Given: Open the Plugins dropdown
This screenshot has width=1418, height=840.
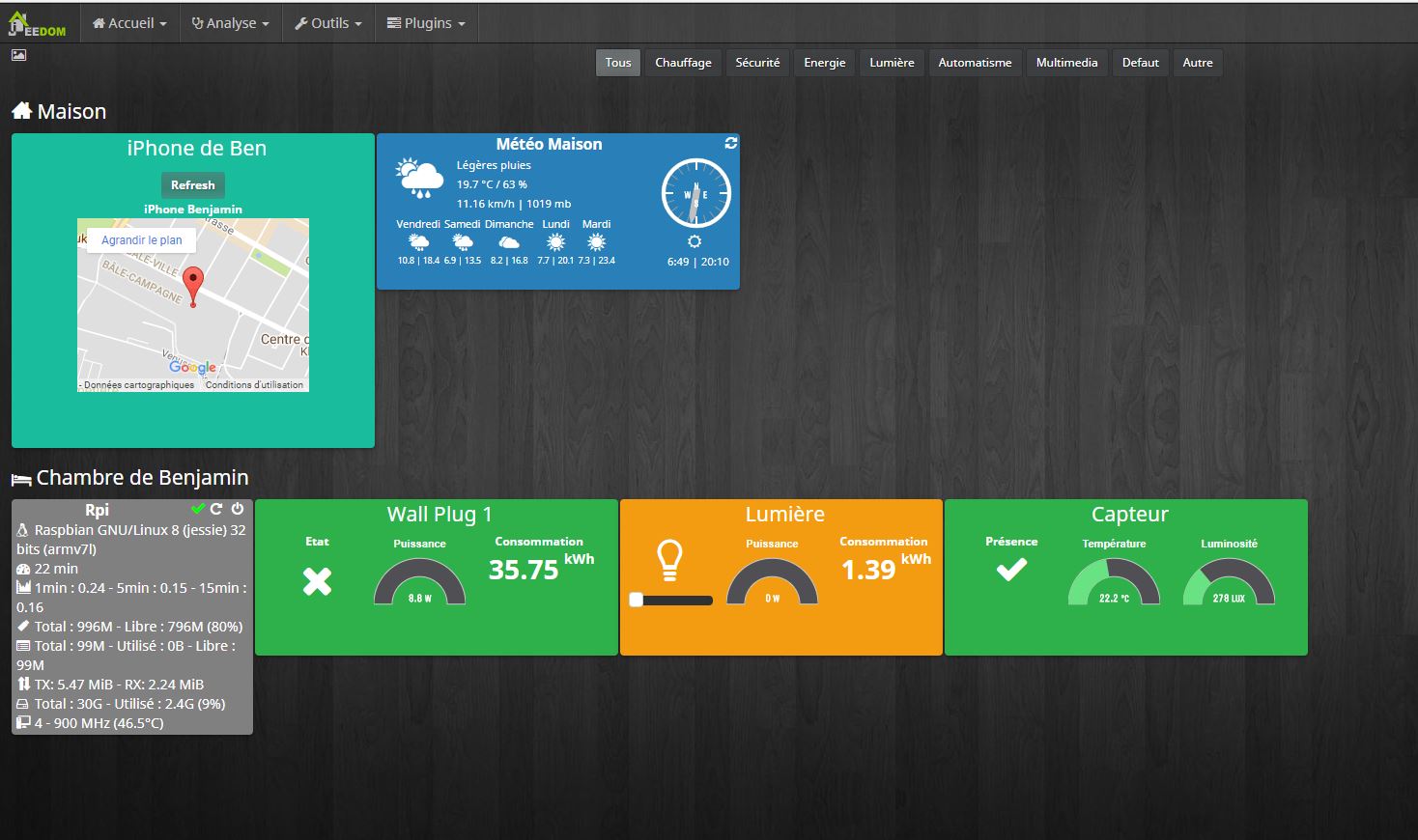Looking at the screenshot, I should [426, 23].
